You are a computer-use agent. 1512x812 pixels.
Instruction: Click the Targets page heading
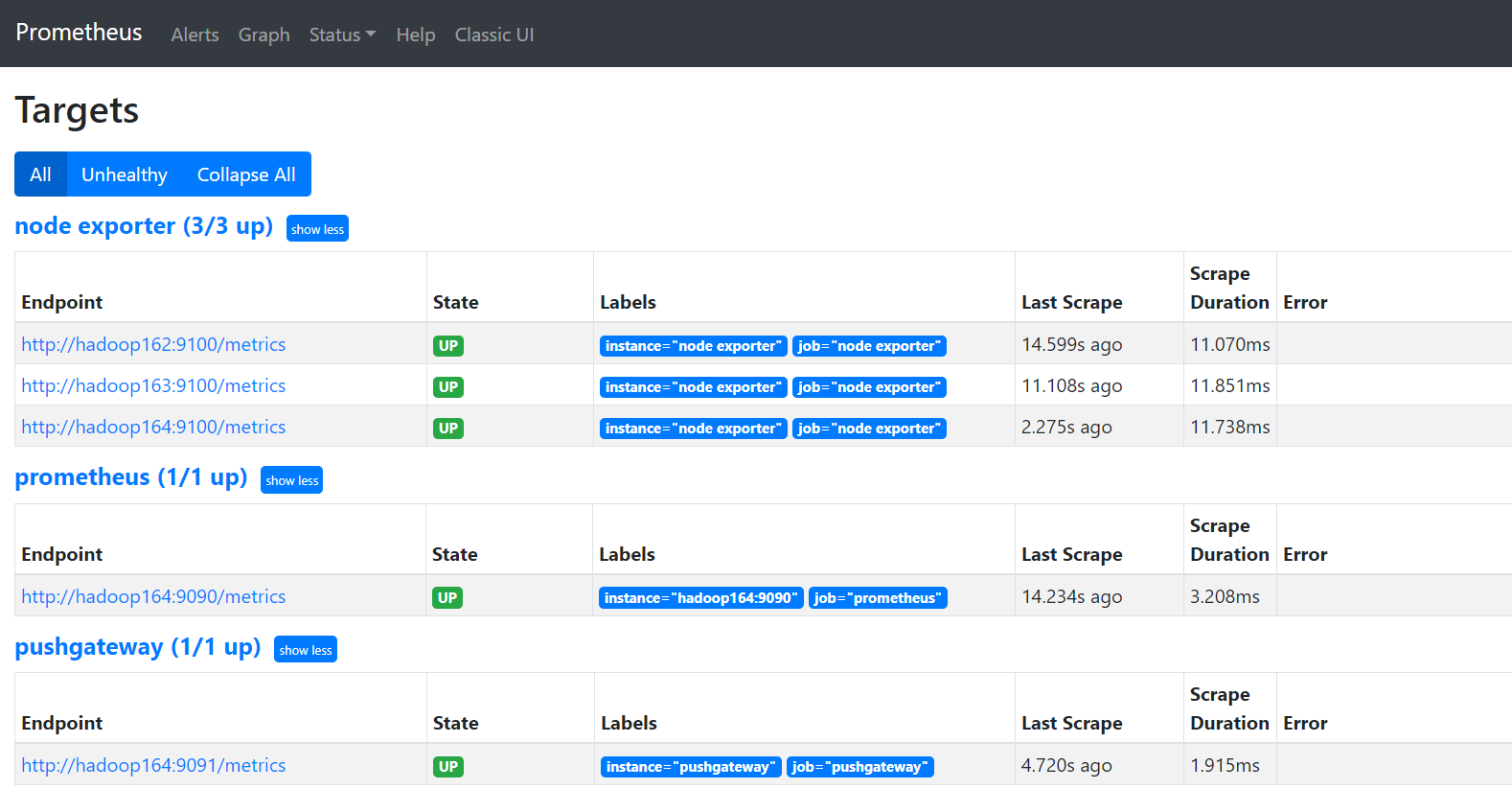[77, 110]
